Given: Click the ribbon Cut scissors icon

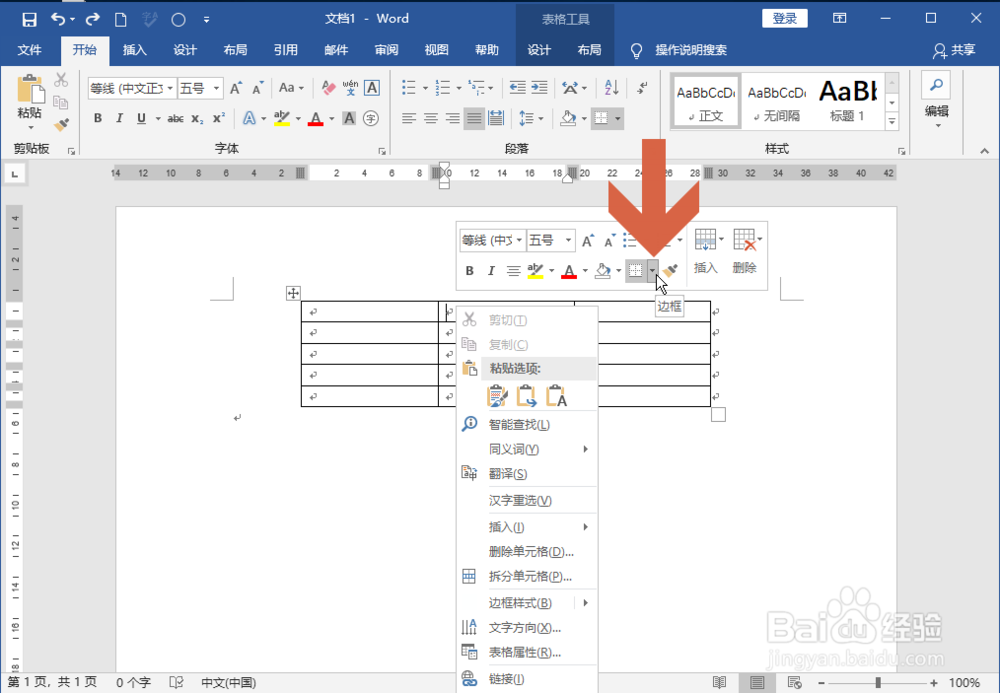Looking at the screenshot, I should pos(61,80).
